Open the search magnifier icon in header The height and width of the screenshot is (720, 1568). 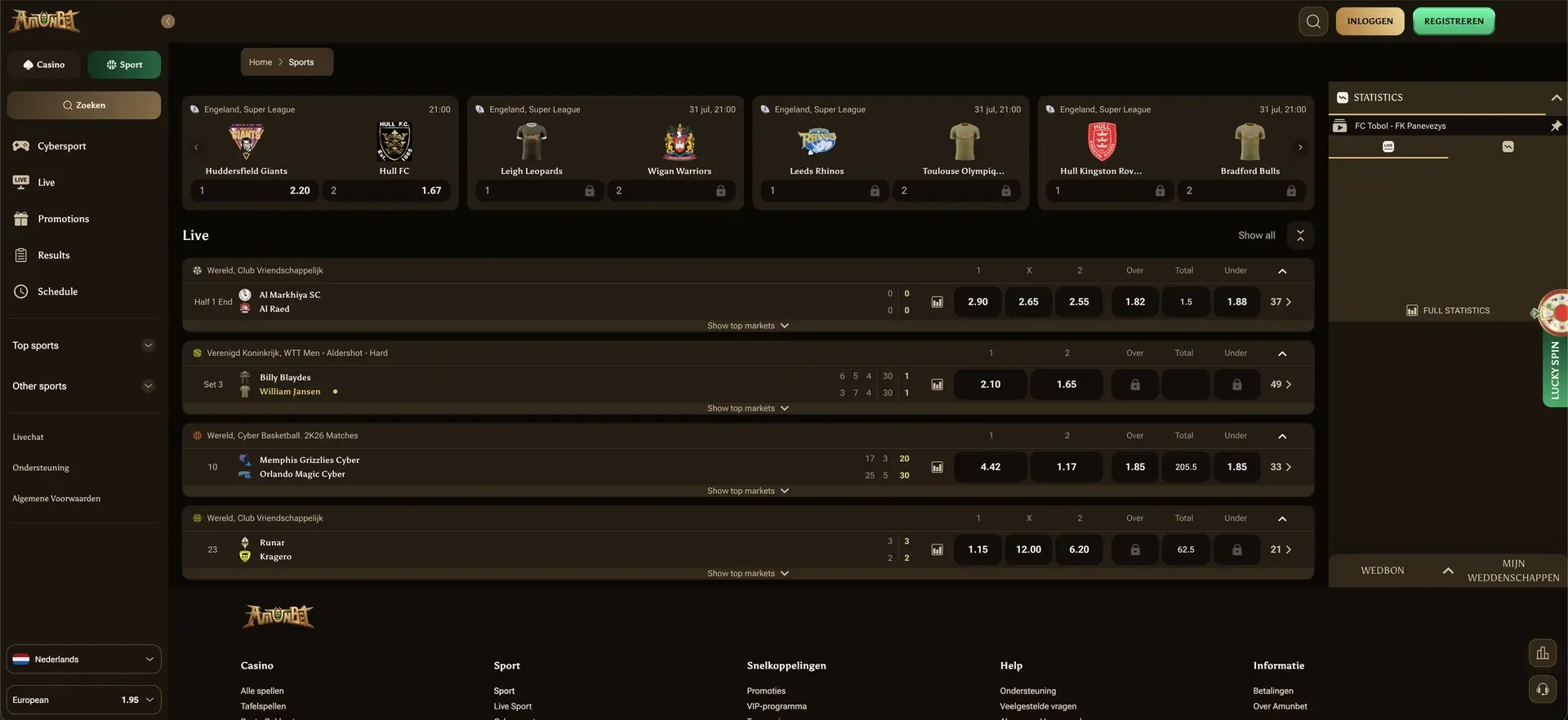[x=1313, y=21]
